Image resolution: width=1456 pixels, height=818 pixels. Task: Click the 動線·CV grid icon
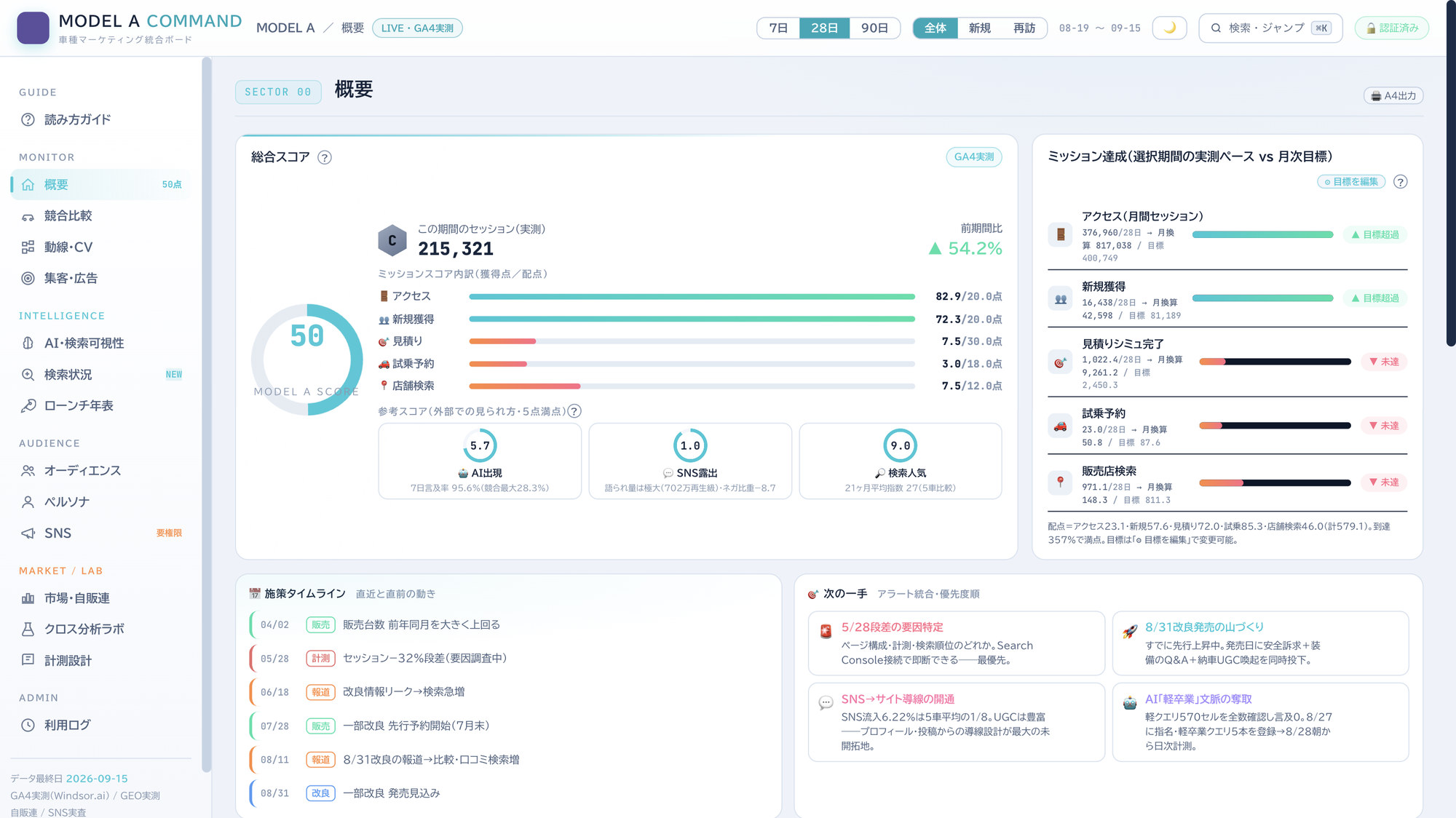point(28,247)
